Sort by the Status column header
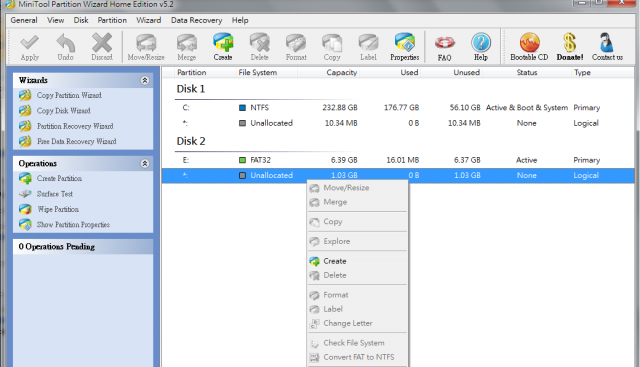This screenshot has height=367, width=640. [x=527, y=72]
